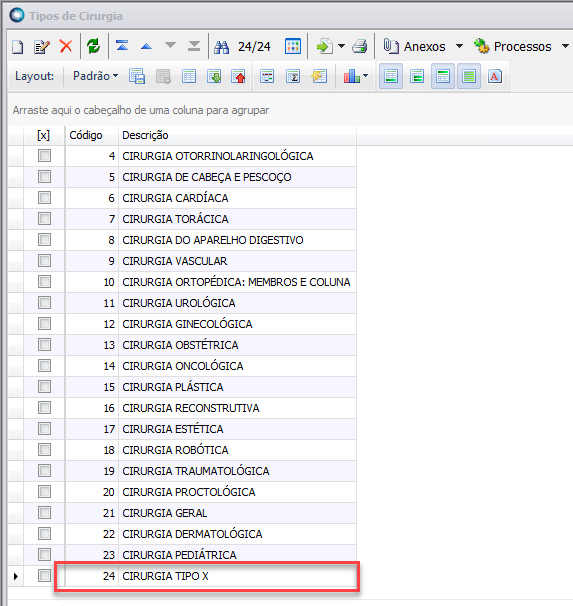Delete record using the red X icon
The height and width of the screenshot is (606, 573).
point(66,46)
